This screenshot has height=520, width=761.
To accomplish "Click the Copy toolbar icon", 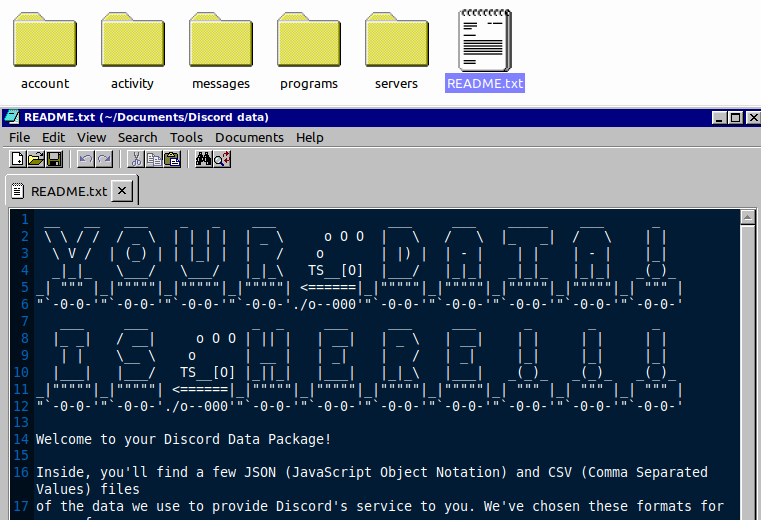I will 154,159.
